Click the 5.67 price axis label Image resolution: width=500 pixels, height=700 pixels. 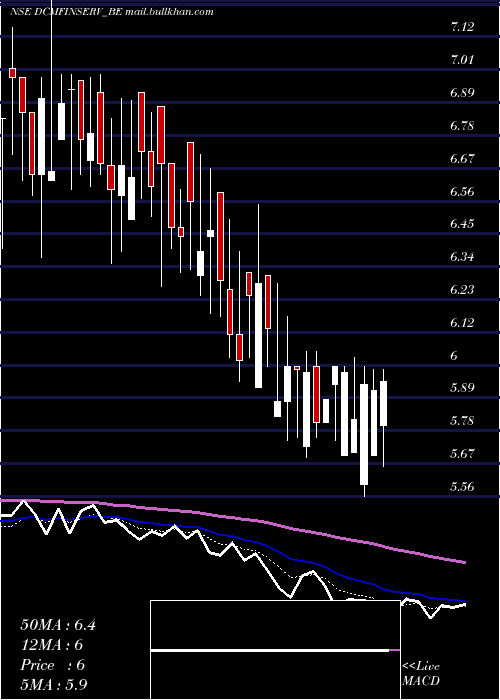coord(462,454)
